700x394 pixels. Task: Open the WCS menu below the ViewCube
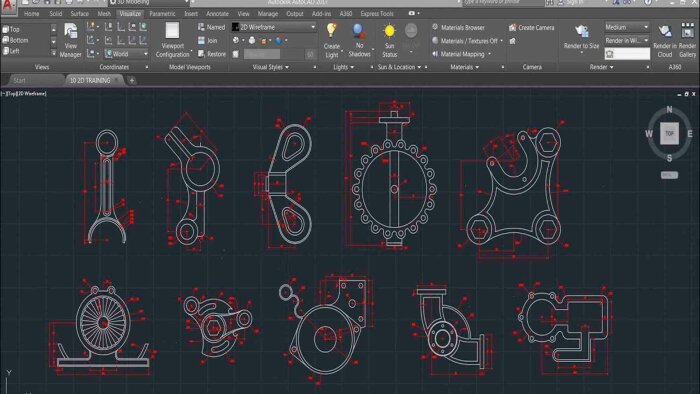tap(669, 175)
